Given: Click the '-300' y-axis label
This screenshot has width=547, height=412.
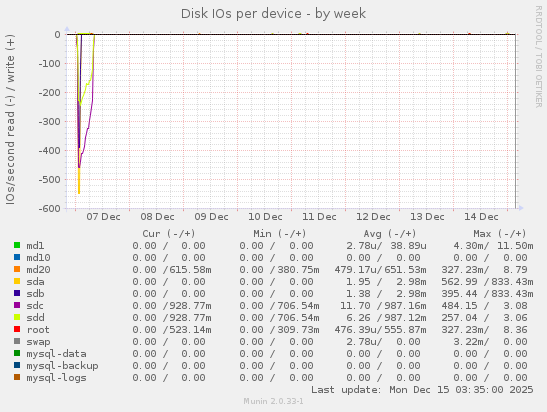Looking at the screenshot, I should click(x=49, y=121).
